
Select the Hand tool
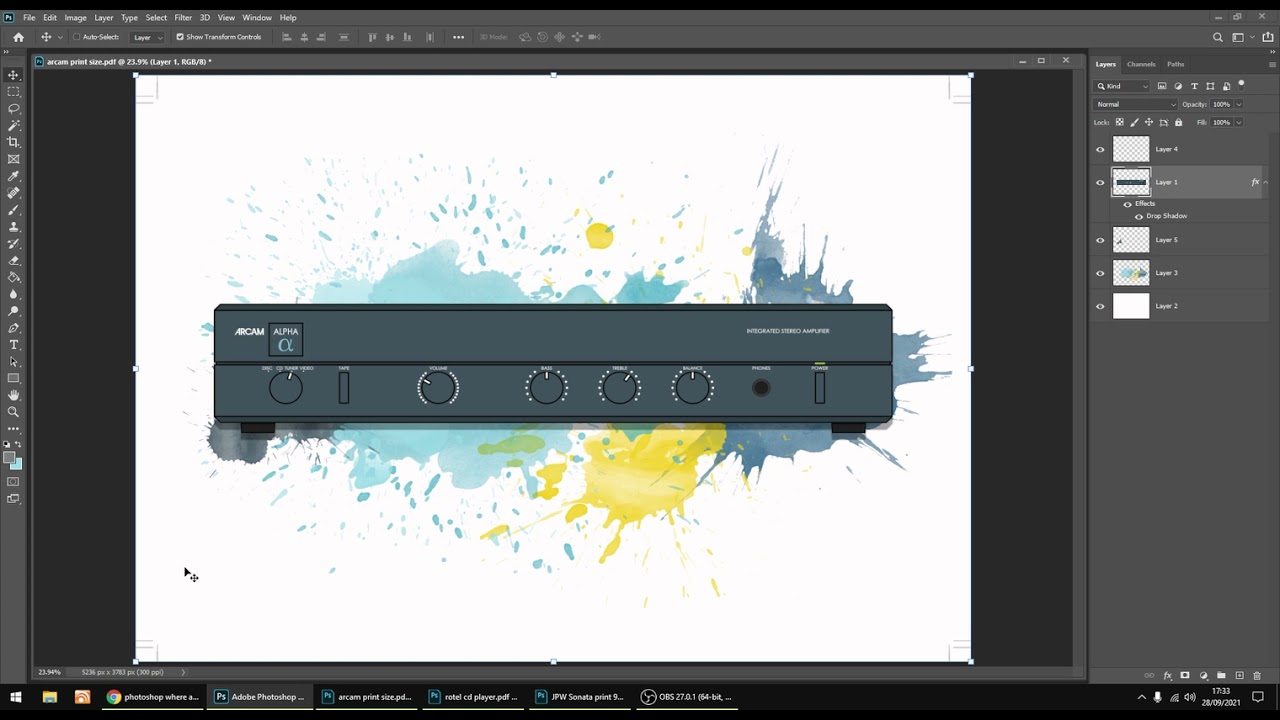click(x=13, y=395)
